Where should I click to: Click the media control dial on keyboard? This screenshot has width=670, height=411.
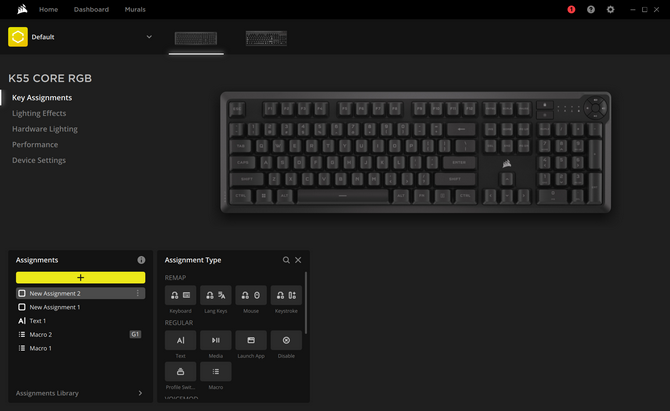(595, 108)
